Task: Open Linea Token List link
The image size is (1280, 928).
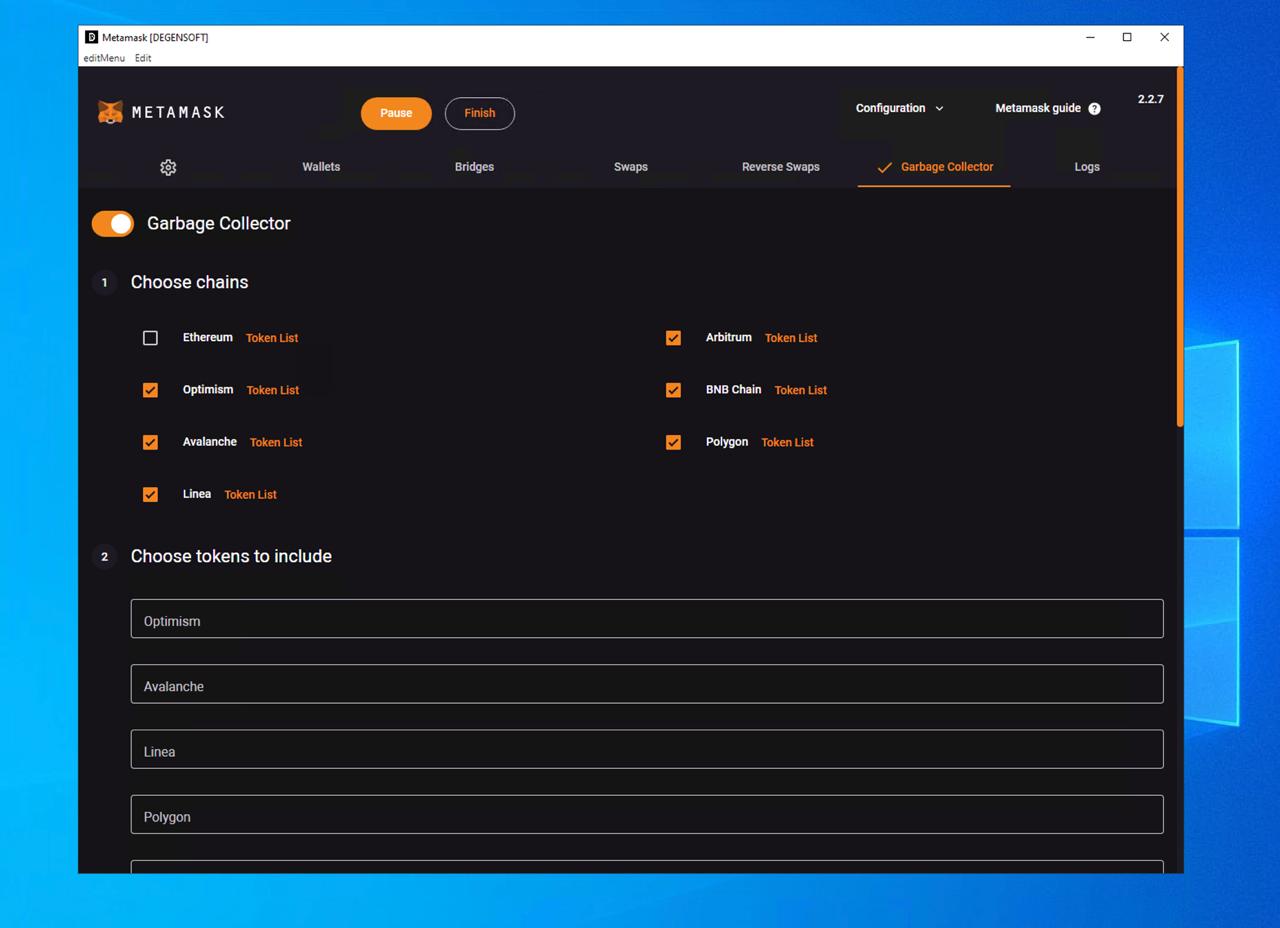Action: tap(251, 494)
